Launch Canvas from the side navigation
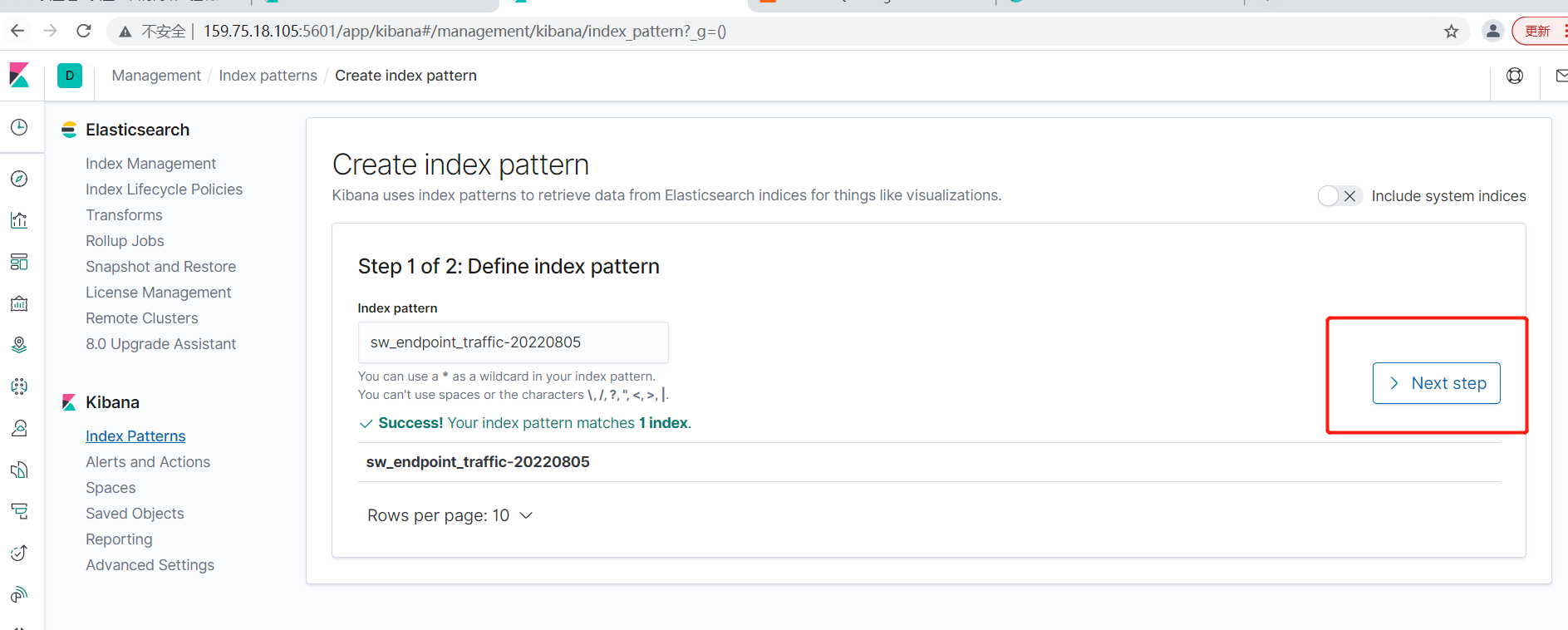This screenshot has height=630, width=1568. (19, 303)
